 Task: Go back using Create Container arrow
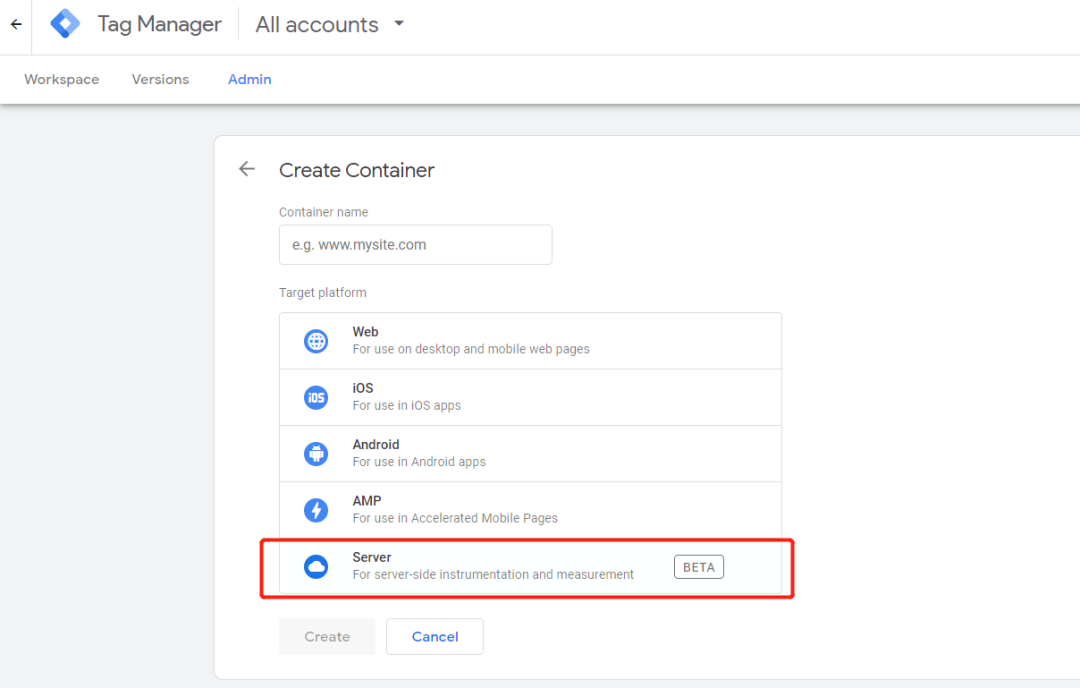coord(247,169)
